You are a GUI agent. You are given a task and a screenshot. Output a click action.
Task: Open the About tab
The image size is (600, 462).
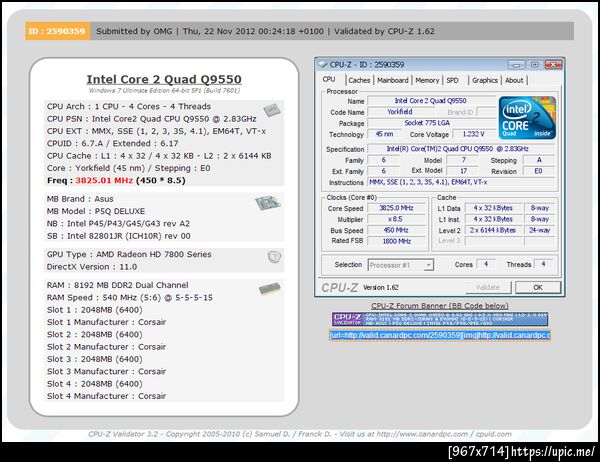pyautogui.click(x=514, y=80)
